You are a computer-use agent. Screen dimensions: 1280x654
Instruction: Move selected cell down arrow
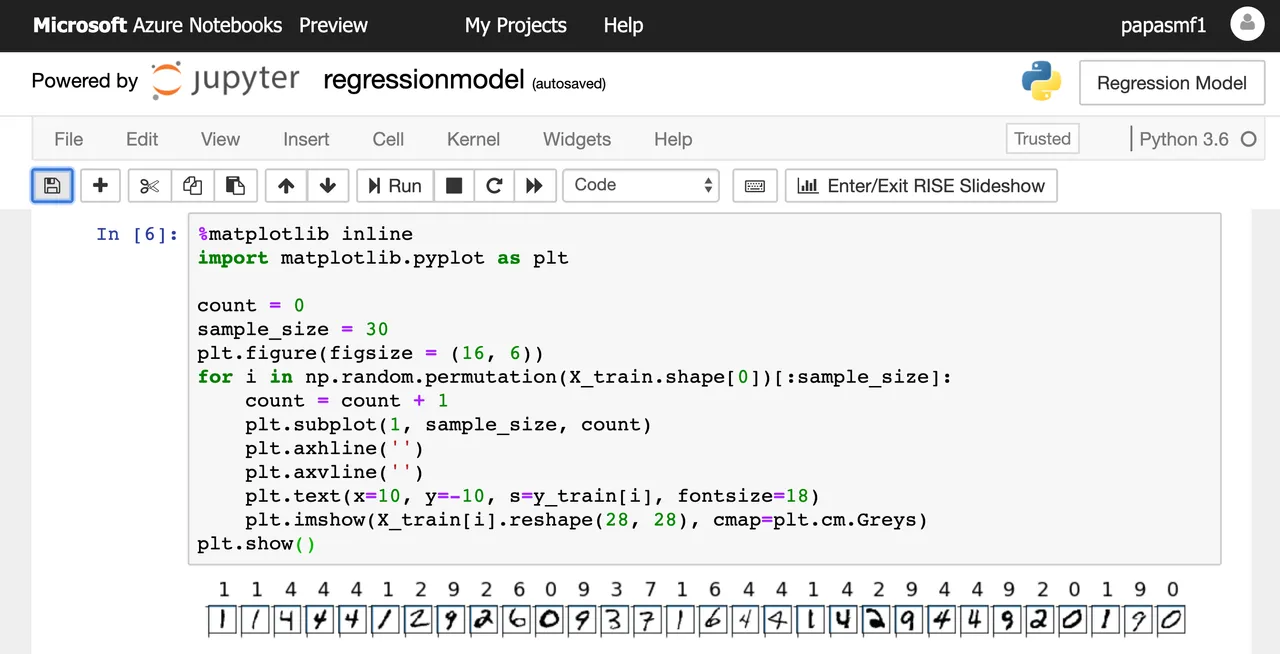pos(328,185)
